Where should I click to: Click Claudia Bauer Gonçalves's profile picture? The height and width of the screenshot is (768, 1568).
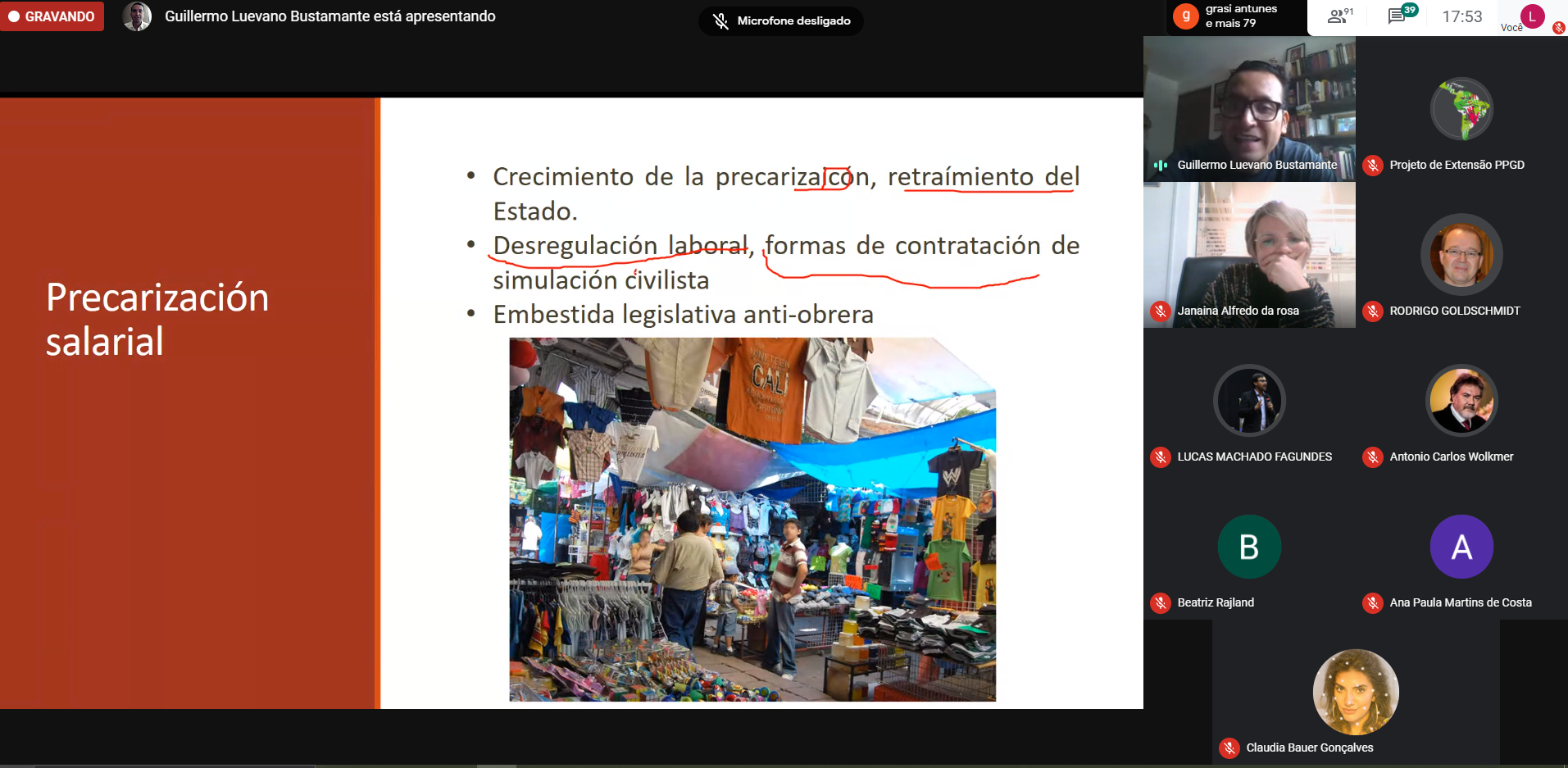(x=1356, y=692)
